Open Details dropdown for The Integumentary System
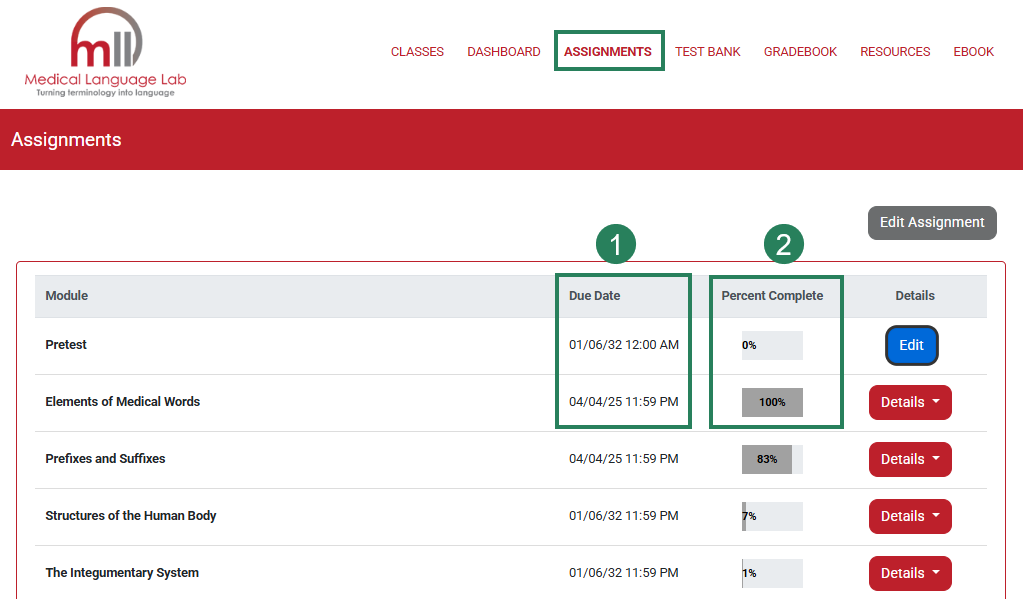The height and width of the screenshot is (599, 1023). click(910, 573)
